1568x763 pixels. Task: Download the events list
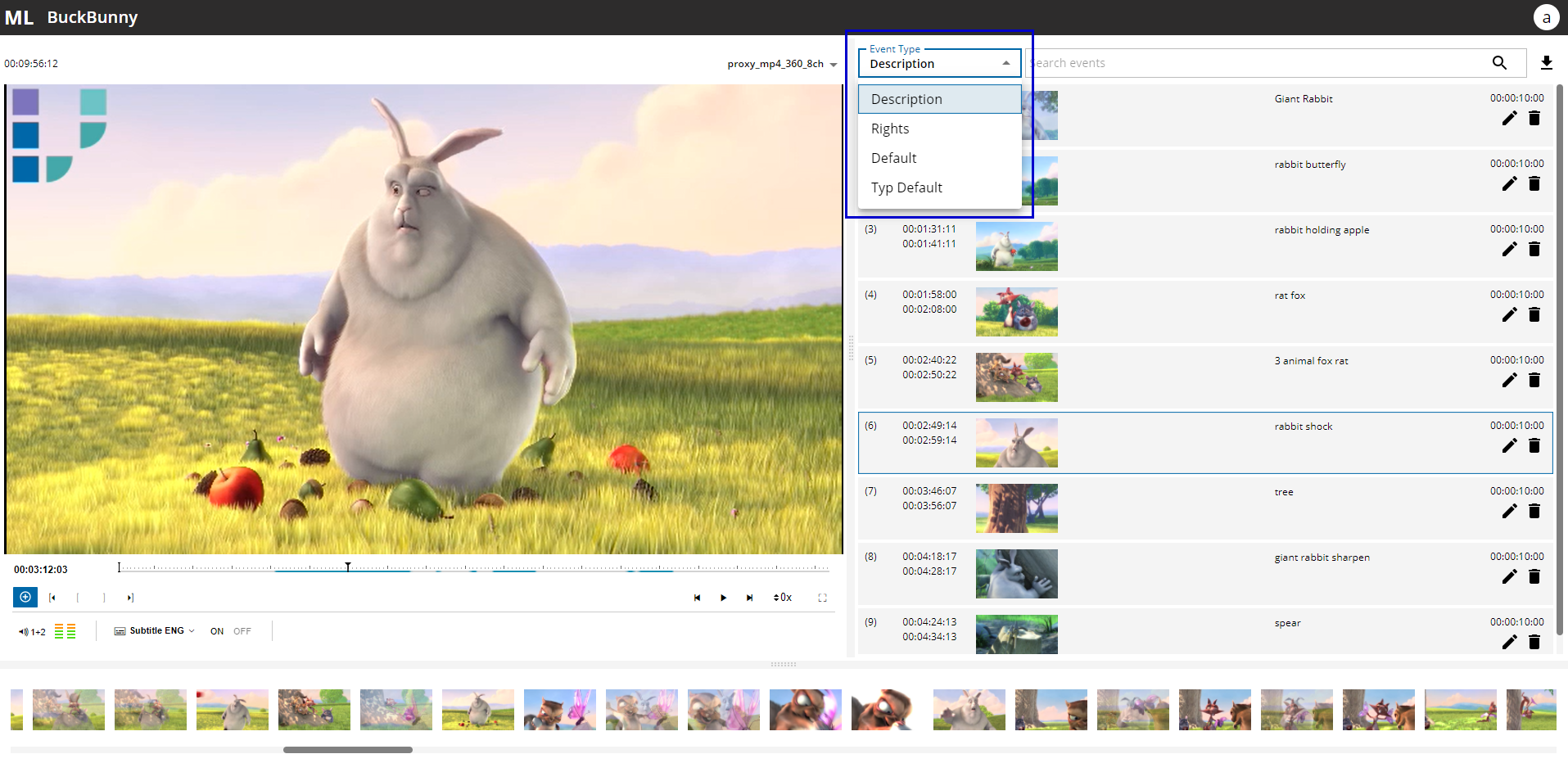tap(1547, 63)
